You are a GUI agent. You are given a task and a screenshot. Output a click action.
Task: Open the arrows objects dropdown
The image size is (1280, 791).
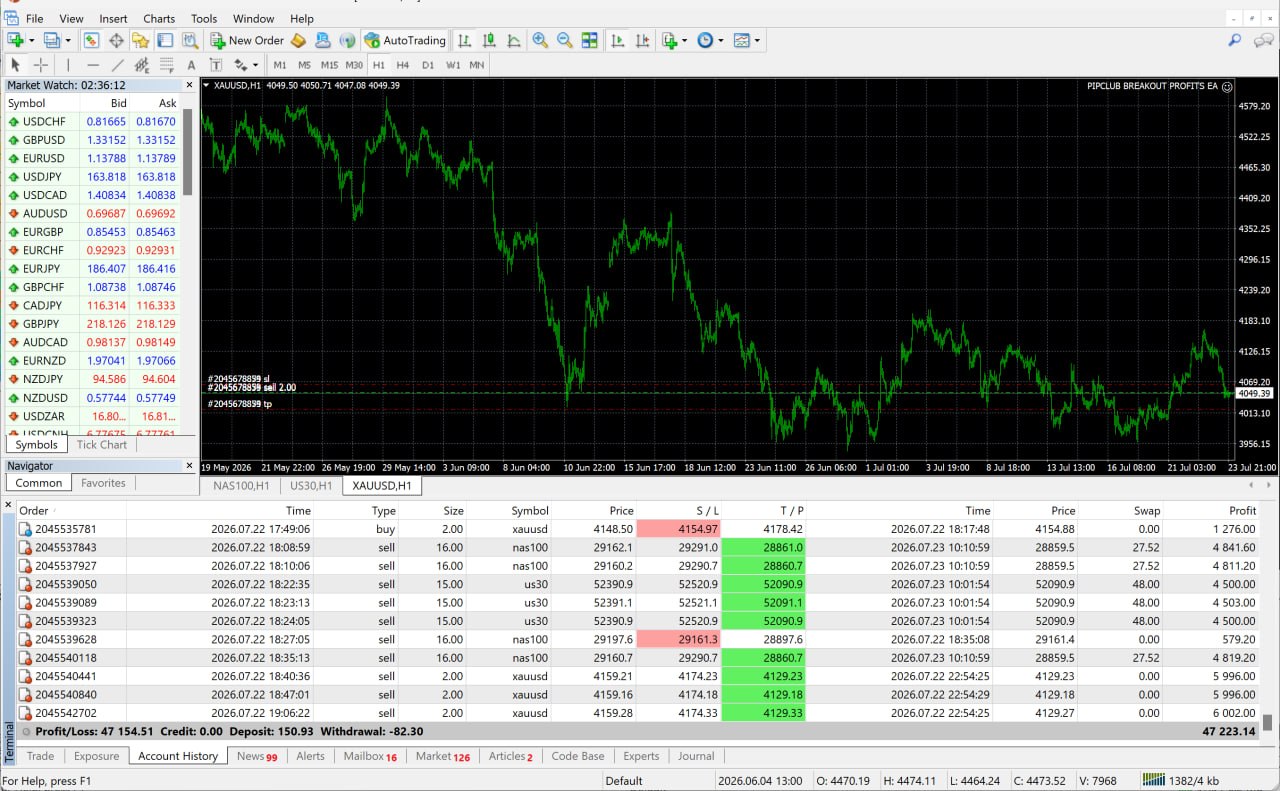tap(255, 65)
